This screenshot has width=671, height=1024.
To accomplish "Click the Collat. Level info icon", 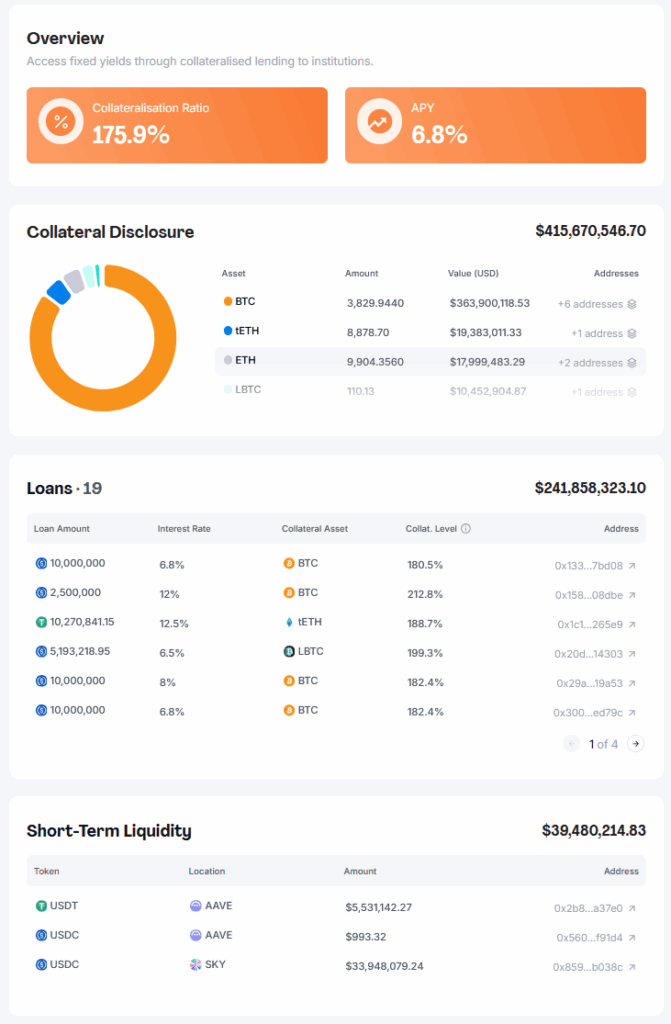I will click(x=466, y=529).
